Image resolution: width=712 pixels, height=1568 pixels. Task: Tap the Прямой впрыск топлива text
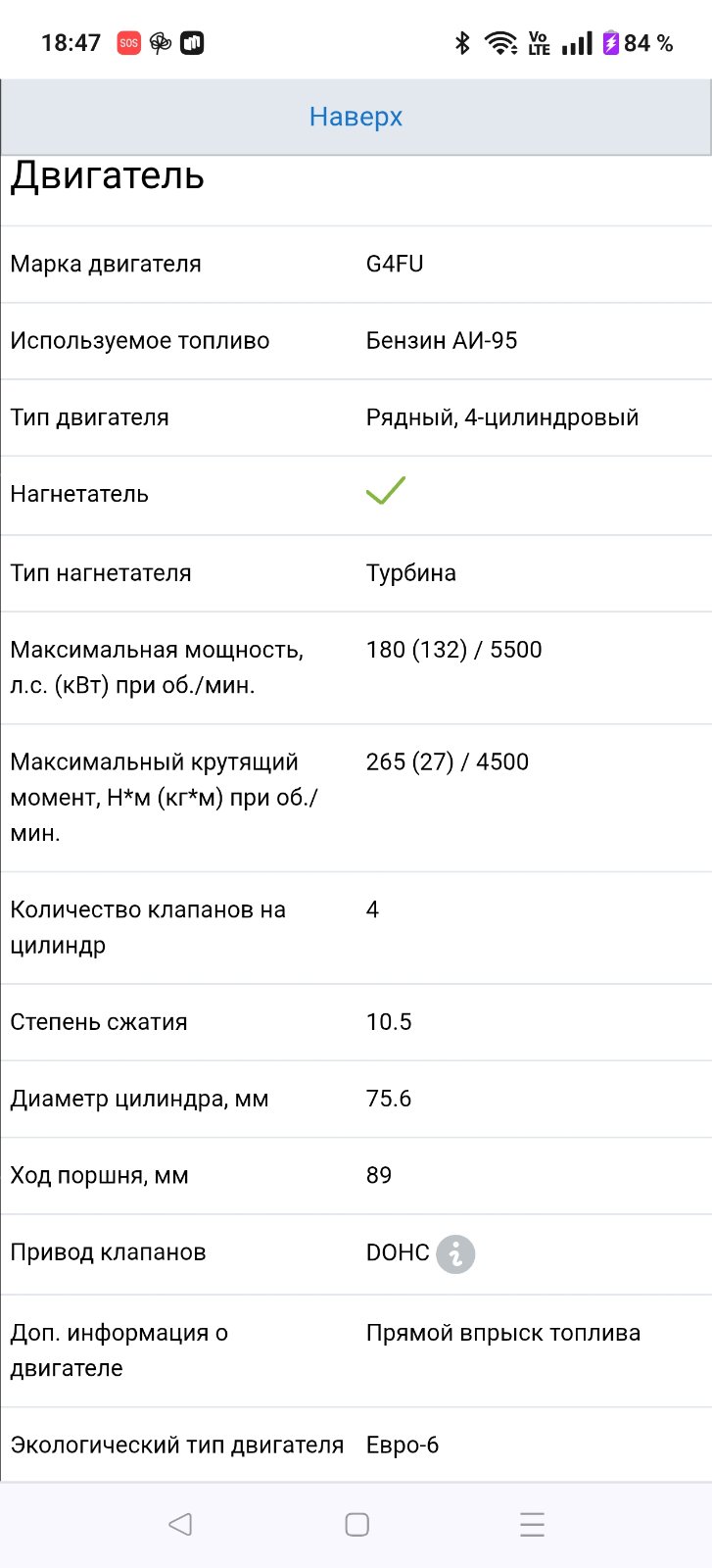tap(503, 1333)
